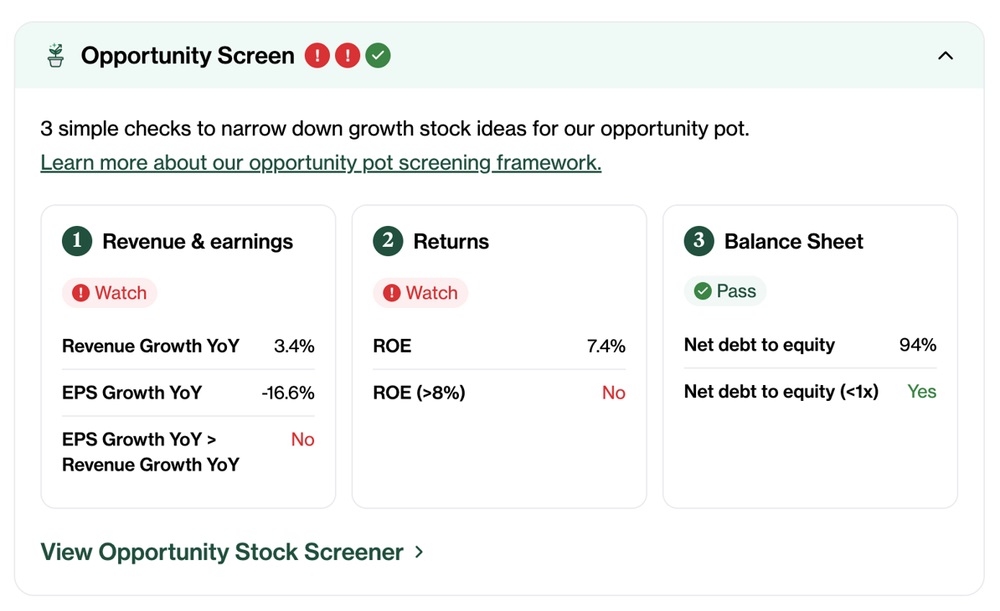Click the Watch badge under Revenue & earnings
The image size is (1000, 611).
110,293
